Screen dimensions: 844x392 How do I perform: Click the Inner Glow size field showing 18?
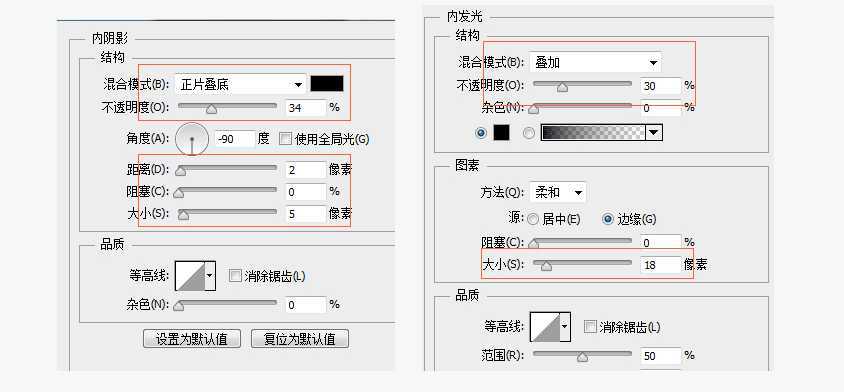tap(661, 264)
